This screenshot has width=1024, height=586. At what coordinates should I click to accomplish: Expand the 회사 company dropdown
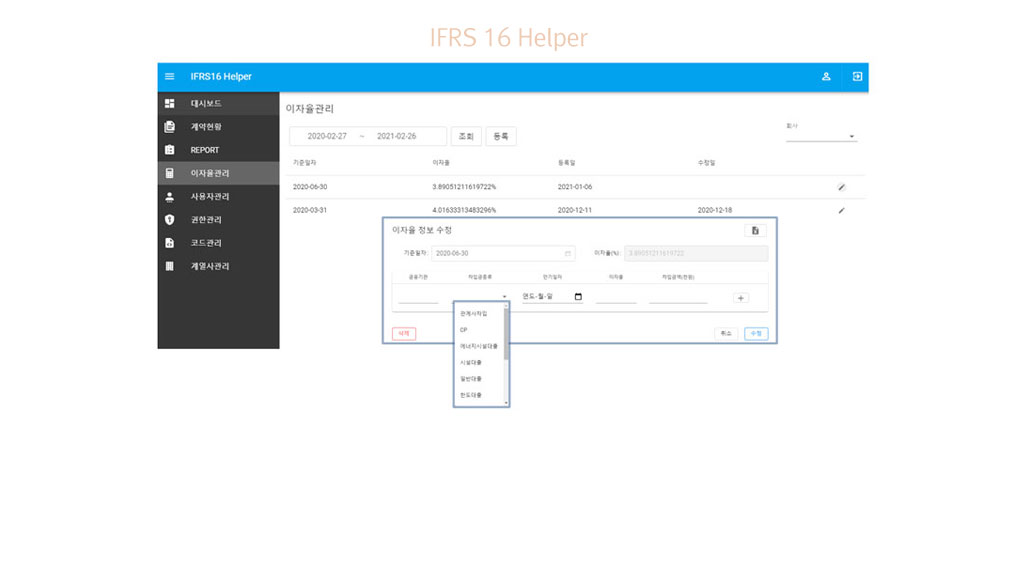point(851,137)
